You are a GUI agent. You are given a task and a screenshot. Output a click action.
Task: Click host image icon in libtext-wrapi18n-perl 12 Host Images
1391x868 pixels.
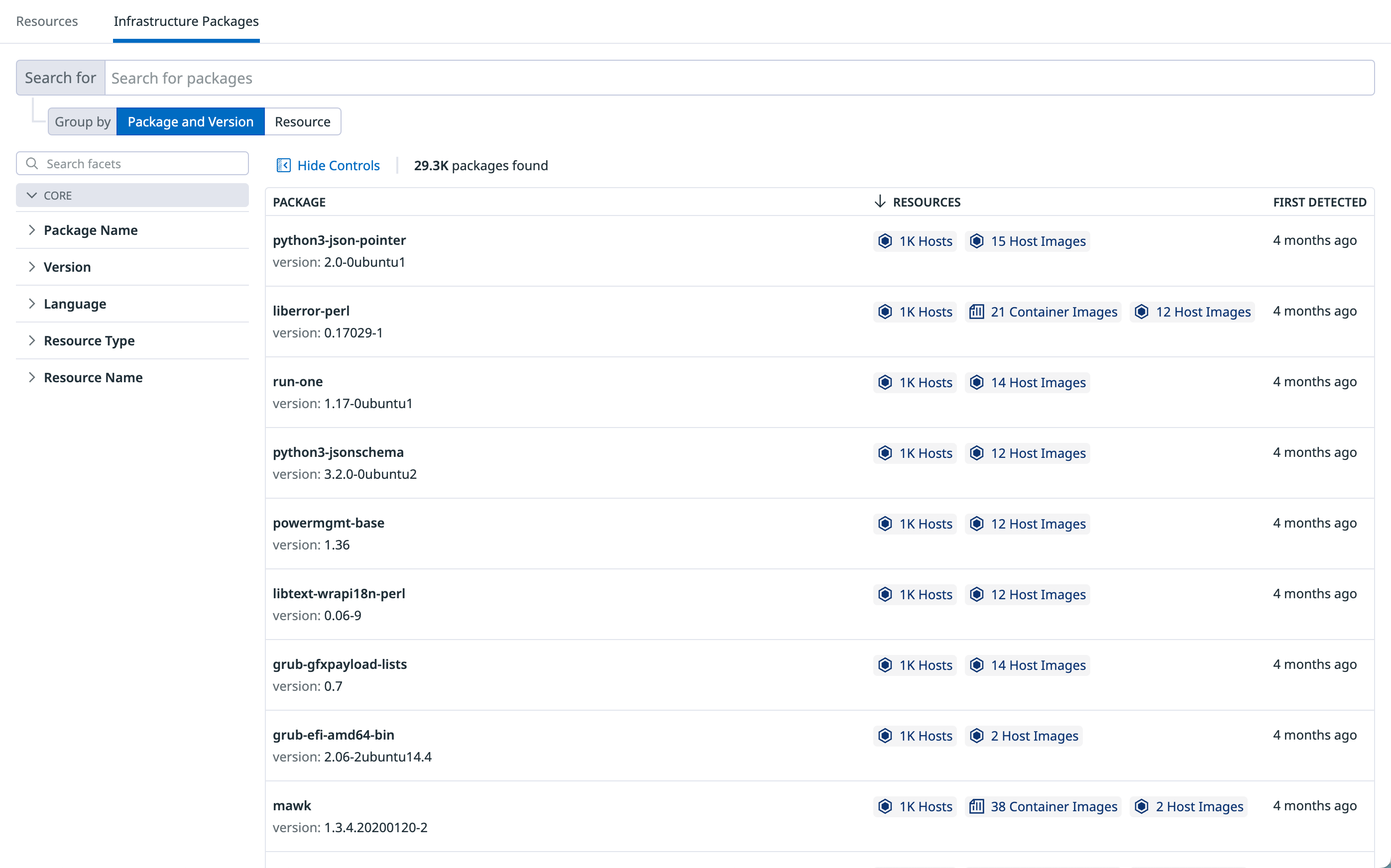pyautogui.click(x=976, y=594)
